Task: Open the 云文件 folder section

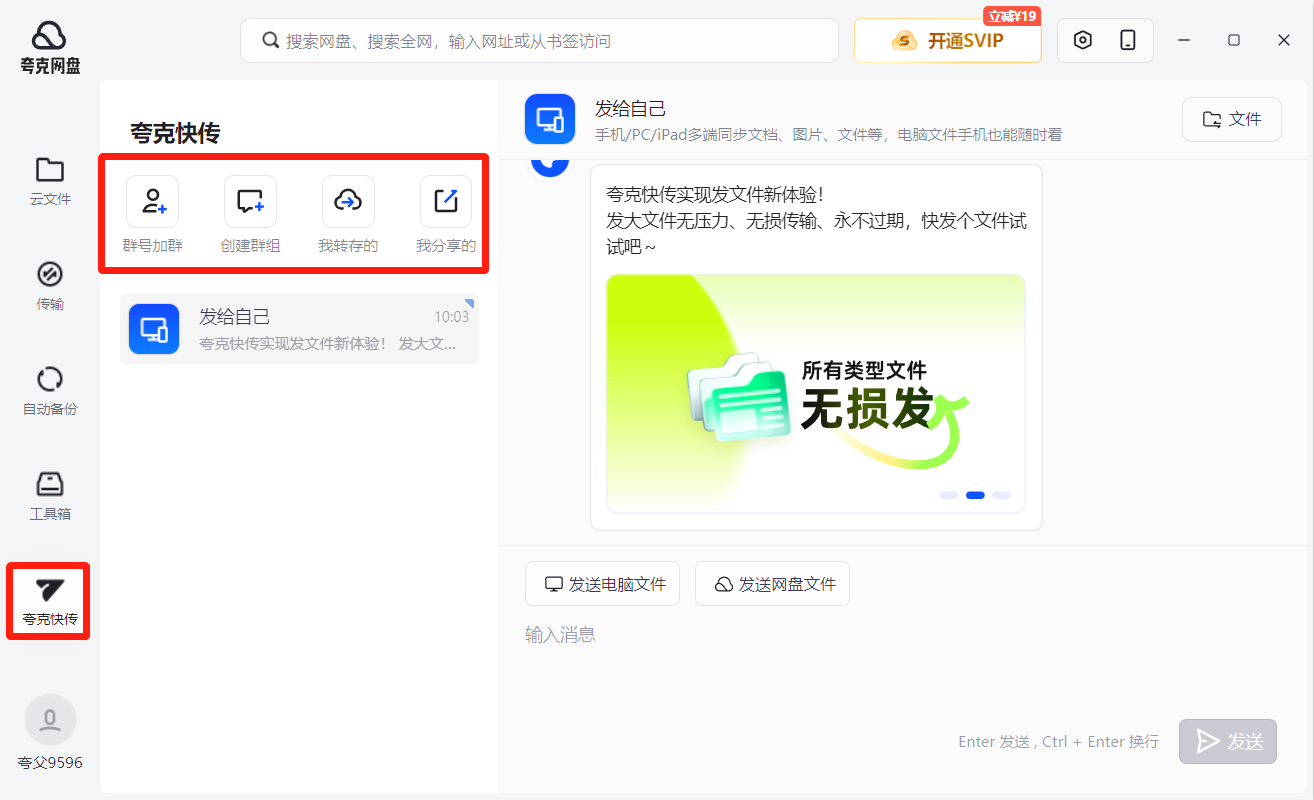Action: (50, 180)
